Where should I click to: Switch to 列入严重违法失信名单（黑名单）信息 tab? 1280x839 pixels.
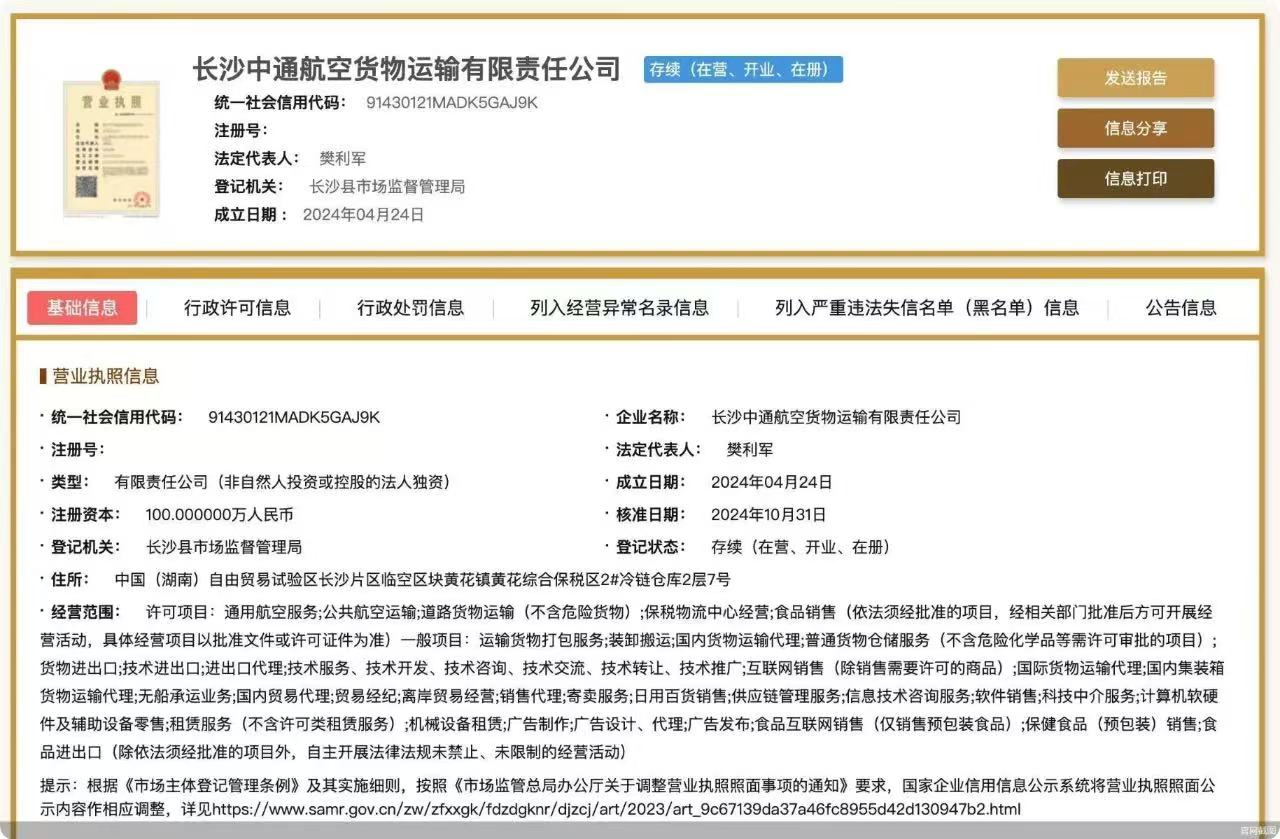tap(926, 308)
